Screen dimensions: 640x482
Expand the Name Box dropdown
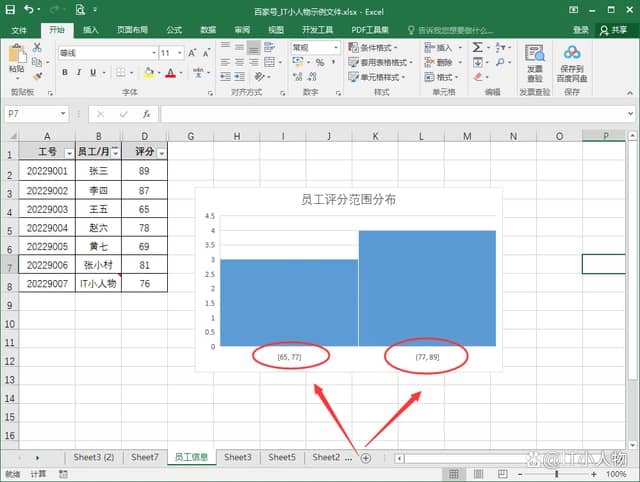coord(64,114)
